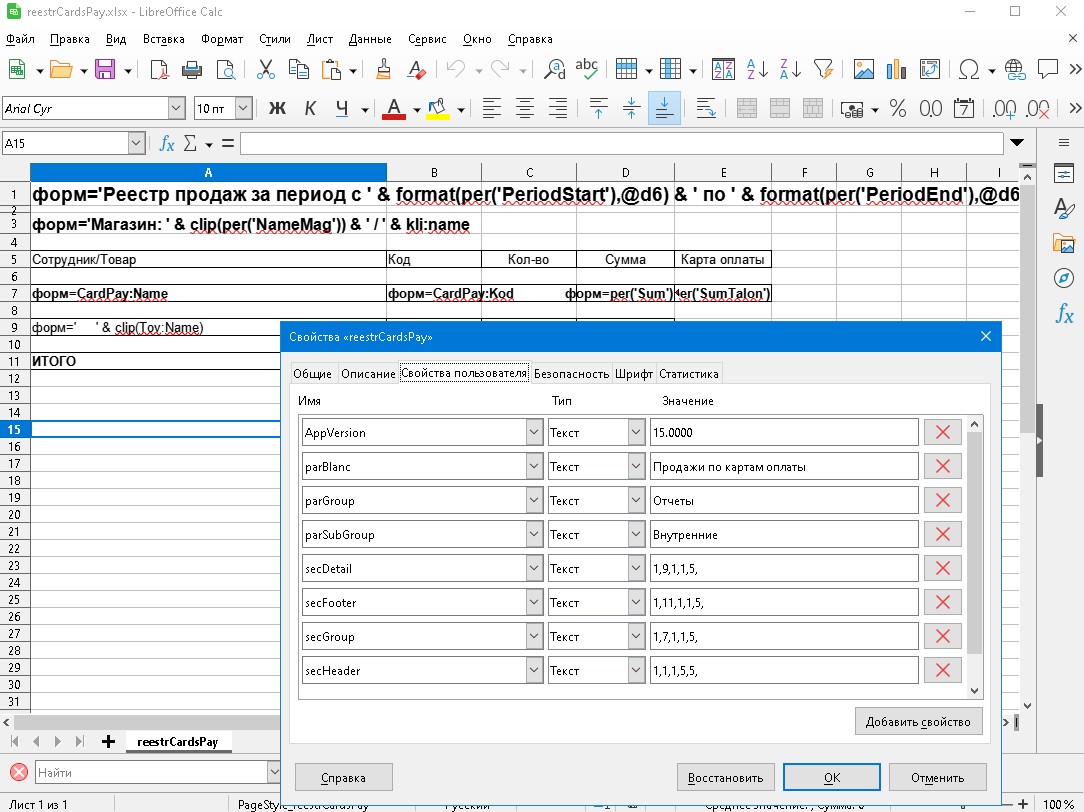Click the Добавить свойство button
This screenshot has width=1084, height=812.
coord(919,722)
